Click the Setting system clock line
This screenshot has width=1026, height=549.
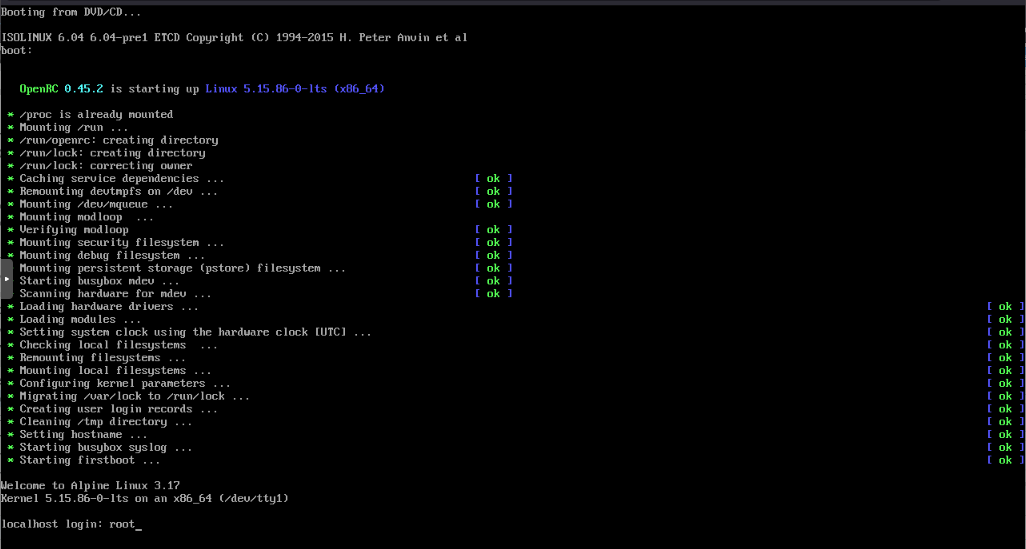(195, 332)
